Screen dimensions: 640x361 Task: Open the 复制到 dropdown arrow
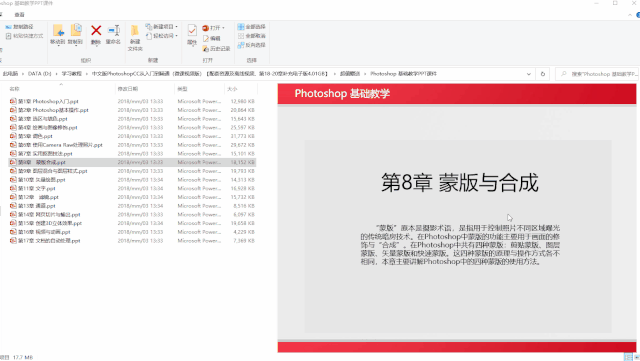[76, 45]
